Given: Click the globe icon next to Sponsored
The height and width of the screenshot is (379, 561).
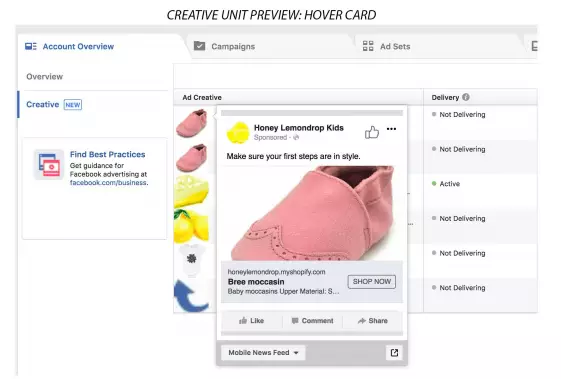Looking at the screenshot, I should [296, 137].
